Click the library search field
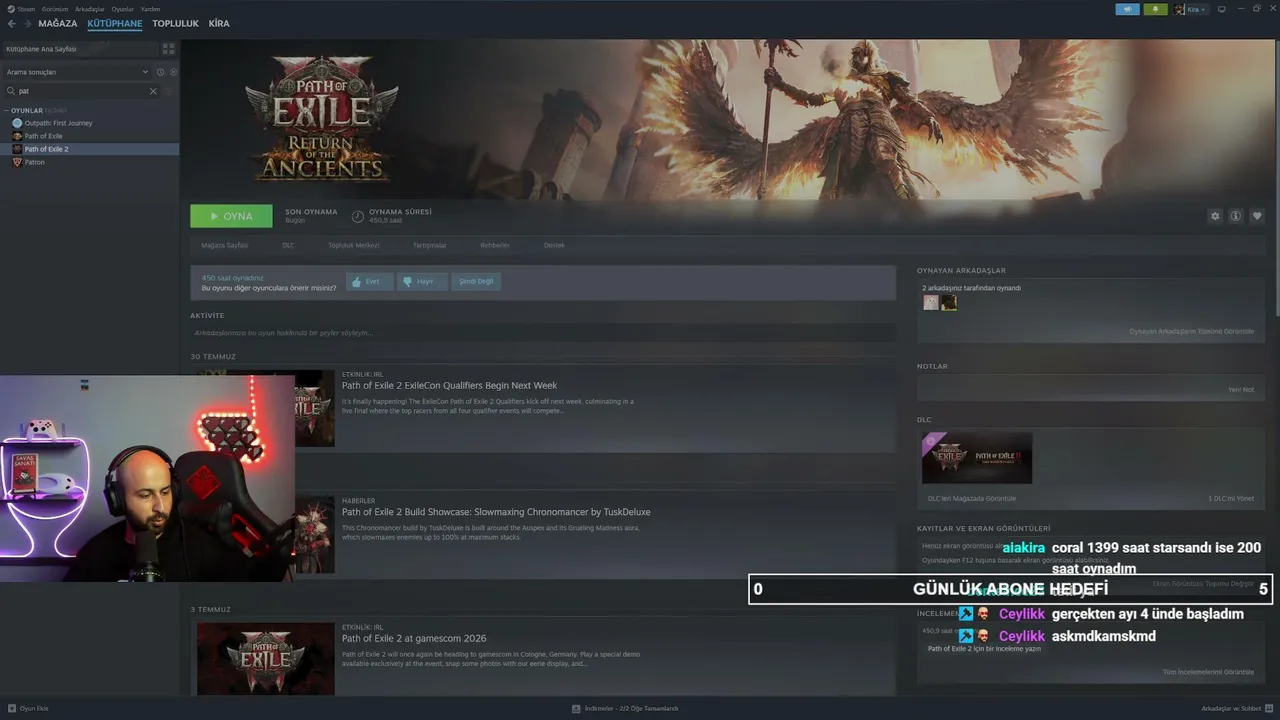 80,91
